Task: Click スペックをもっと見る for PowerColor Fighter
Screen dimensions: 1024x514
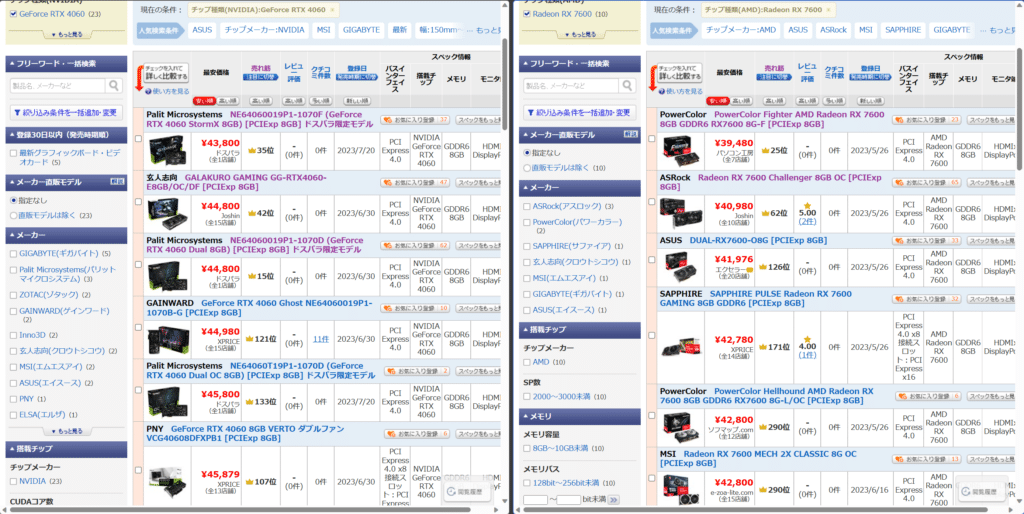Action: (991, 120)
